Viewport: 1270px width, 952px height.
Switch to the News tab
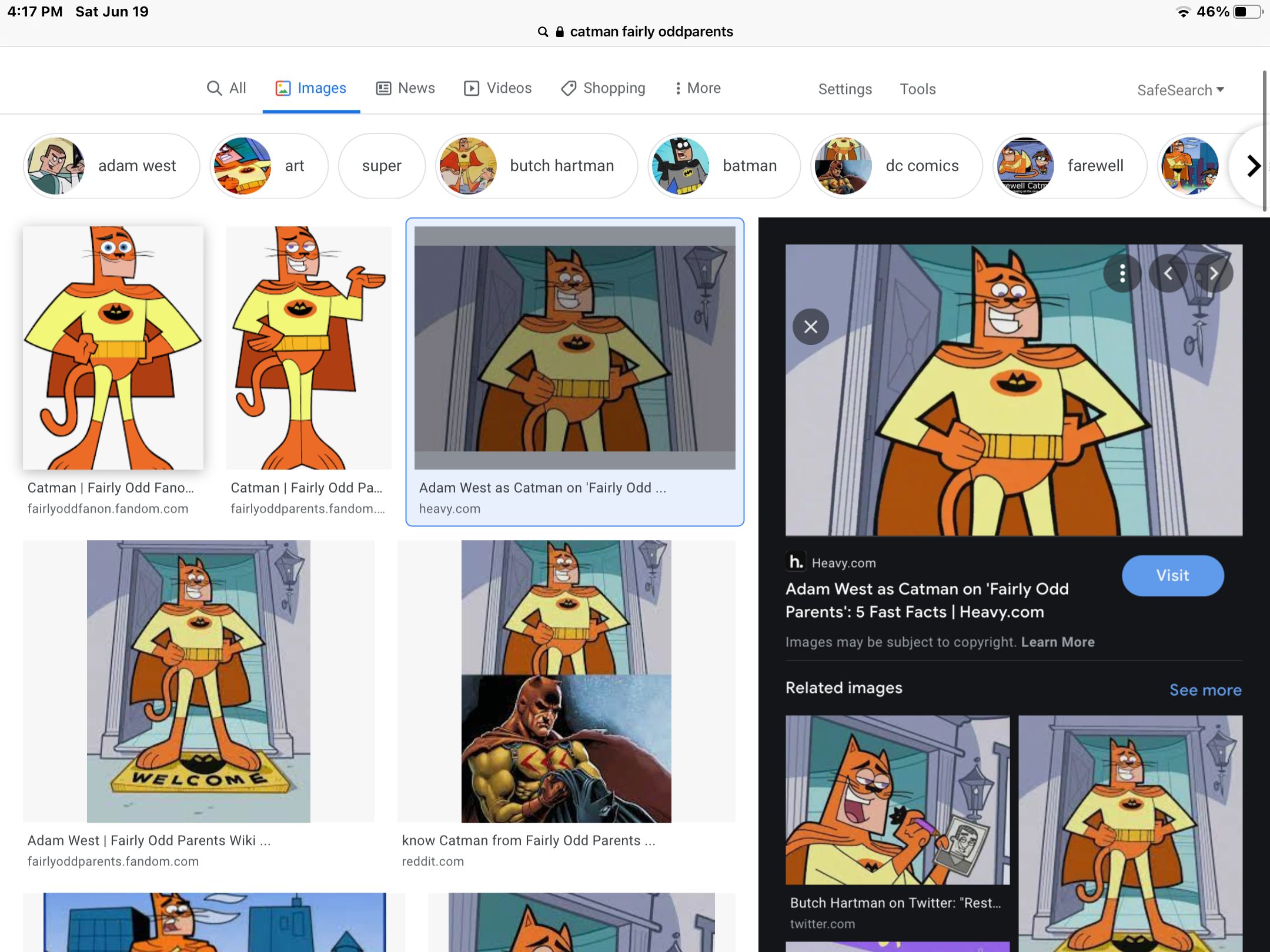406,88
